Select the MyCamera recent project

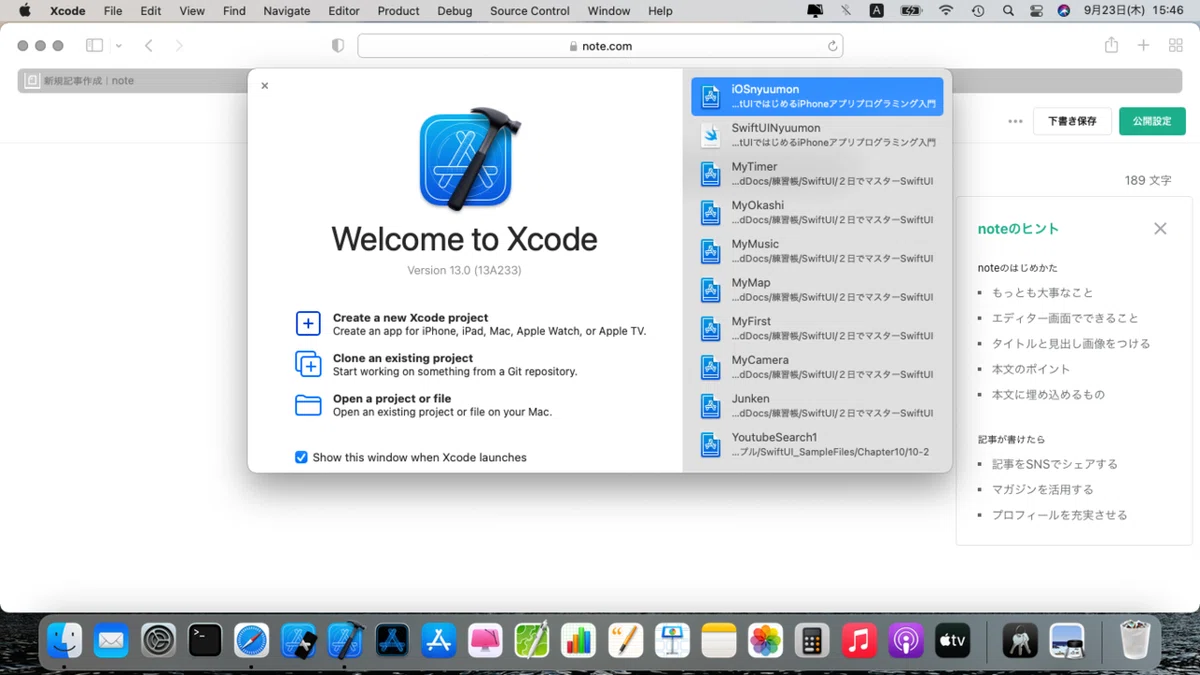coord(817,367)
